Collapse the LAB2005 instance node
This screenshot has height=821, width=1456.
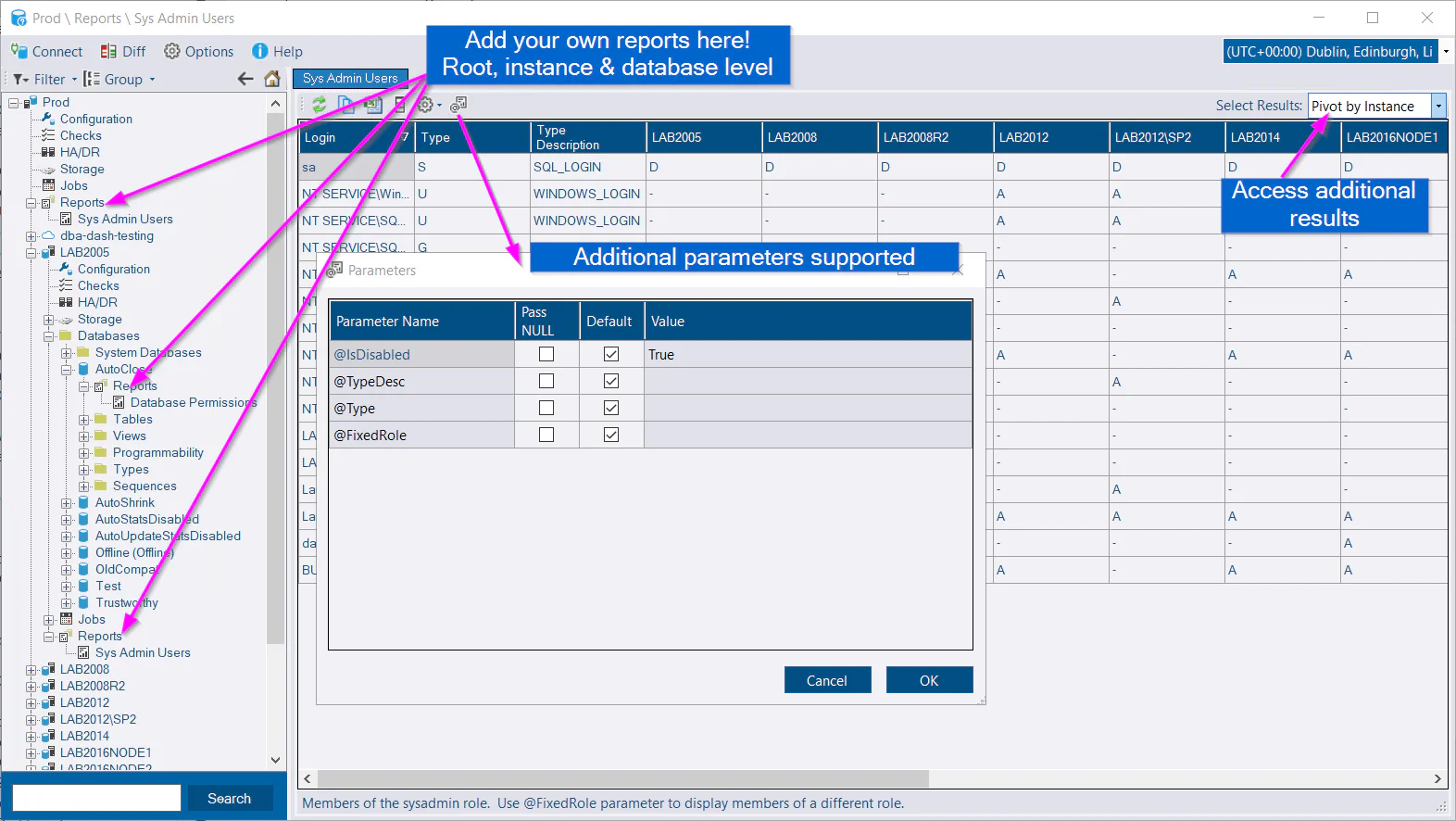[x=31, y=253]
